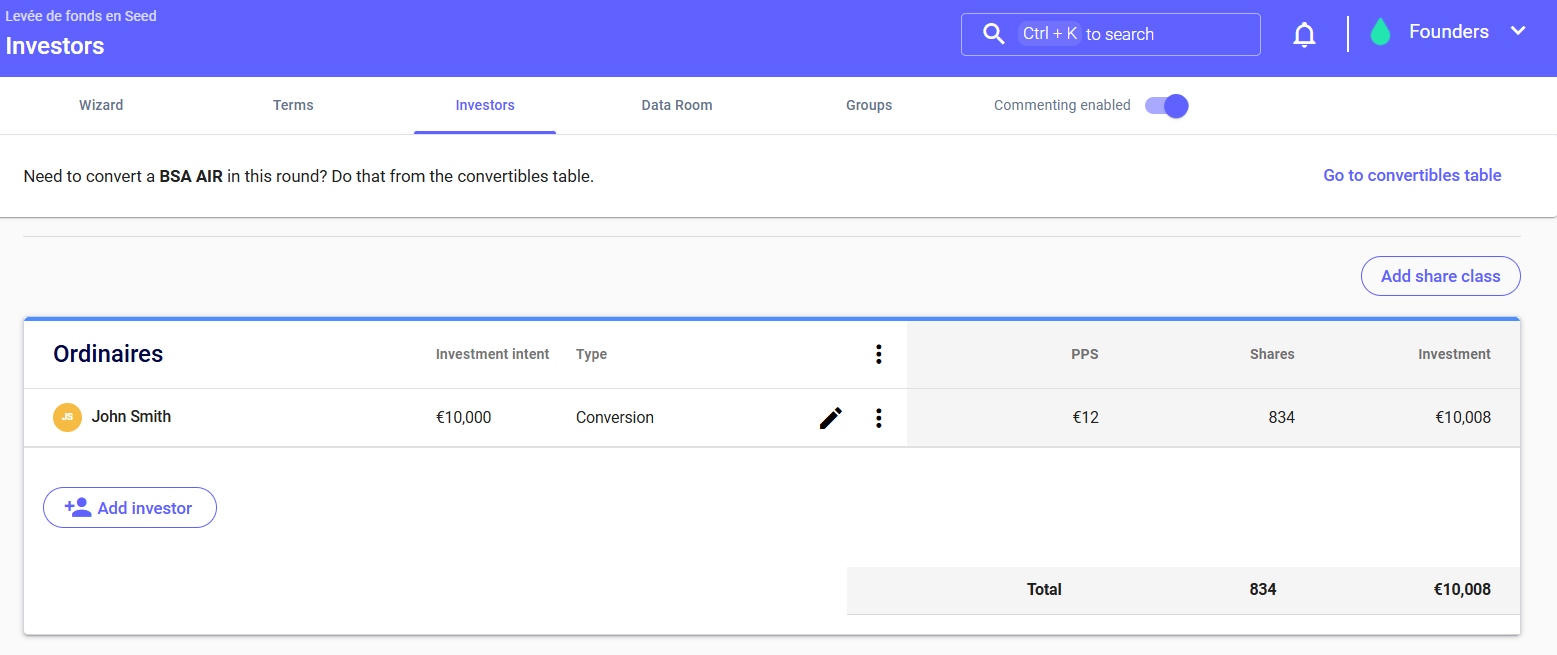Disable the Commenting enabled toggle
Image resolution: width=1557 pixels, height=655 pixels.
[1166, 106]
